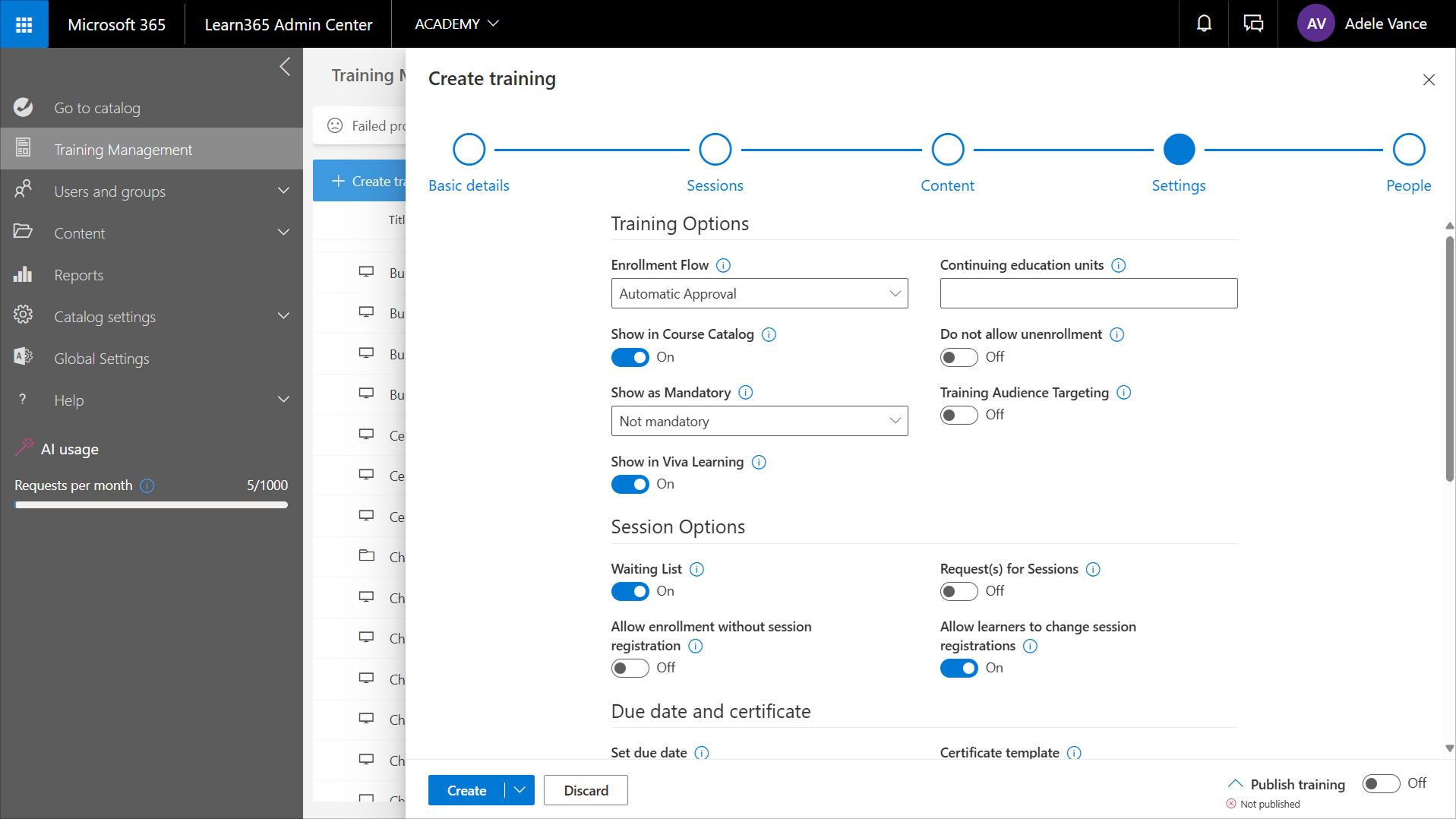1456x819 pixels.
Task: Click the Discard button
Action: 586,790
